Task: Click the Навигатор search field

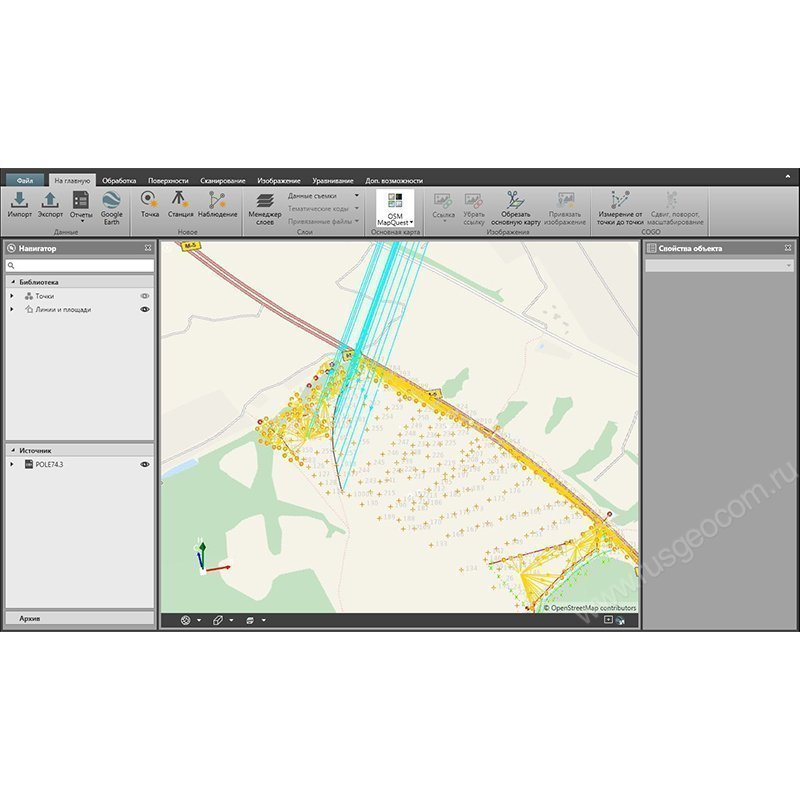Action: coord(80,265)
